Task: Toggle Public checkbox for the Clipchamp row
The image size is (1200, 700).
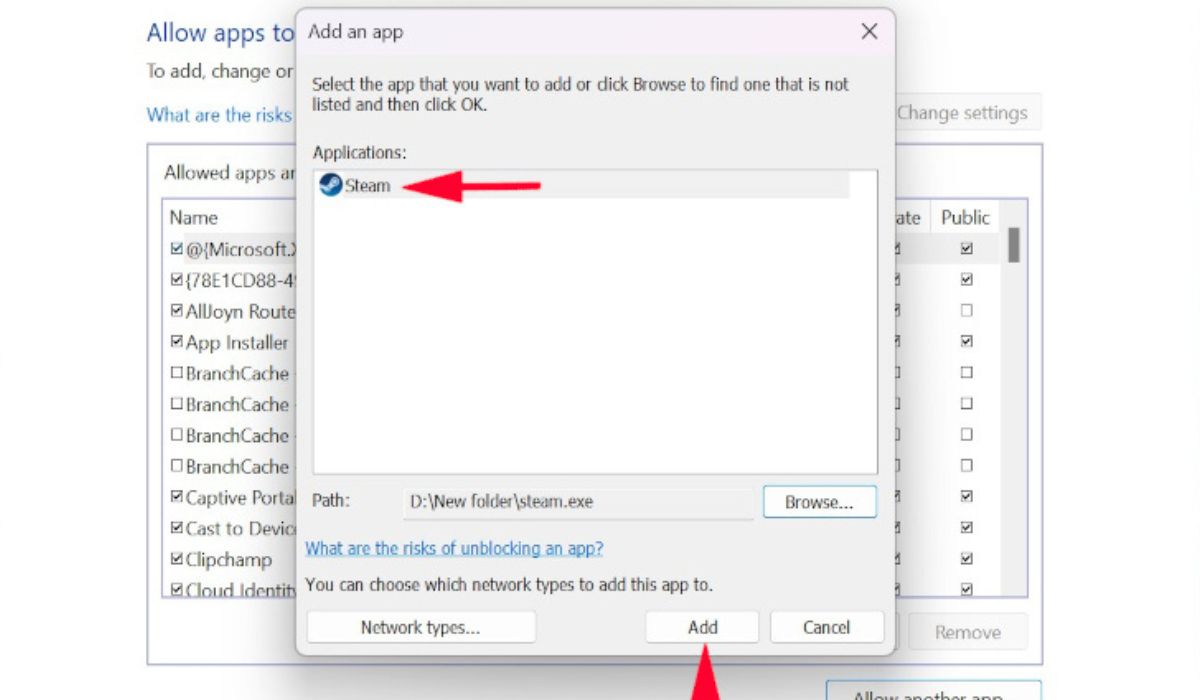Action: point(966,559)
